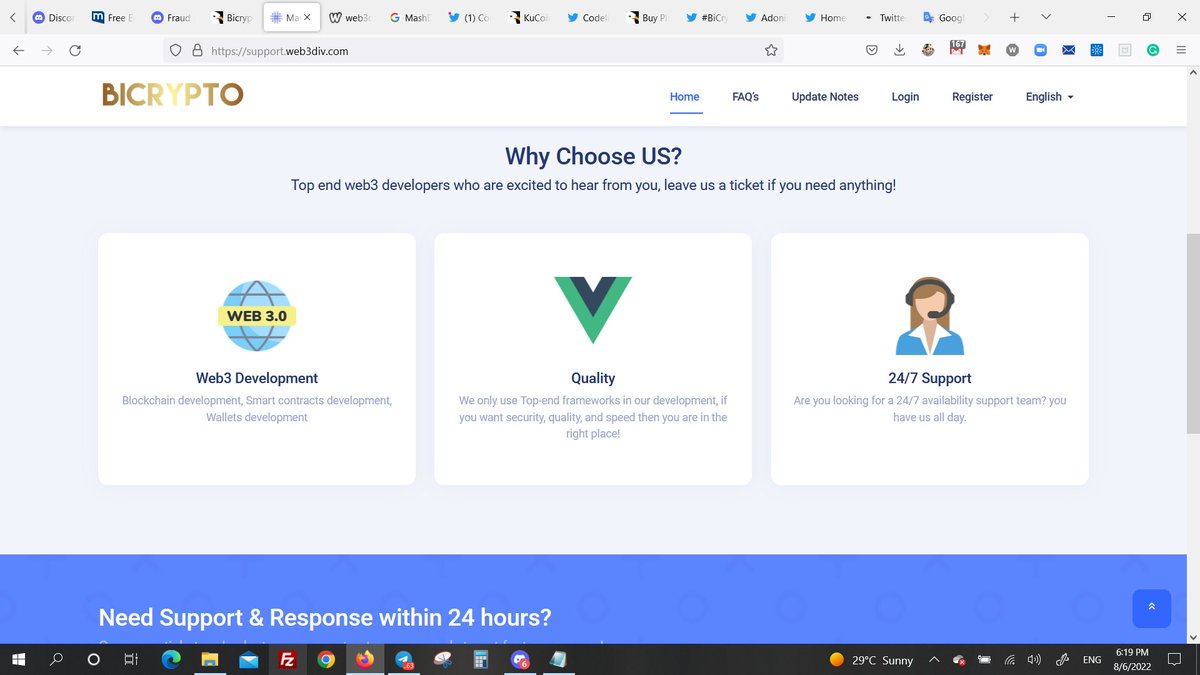Open the Windows Start menu
The image size is (1200, 675).
[17, 660]
